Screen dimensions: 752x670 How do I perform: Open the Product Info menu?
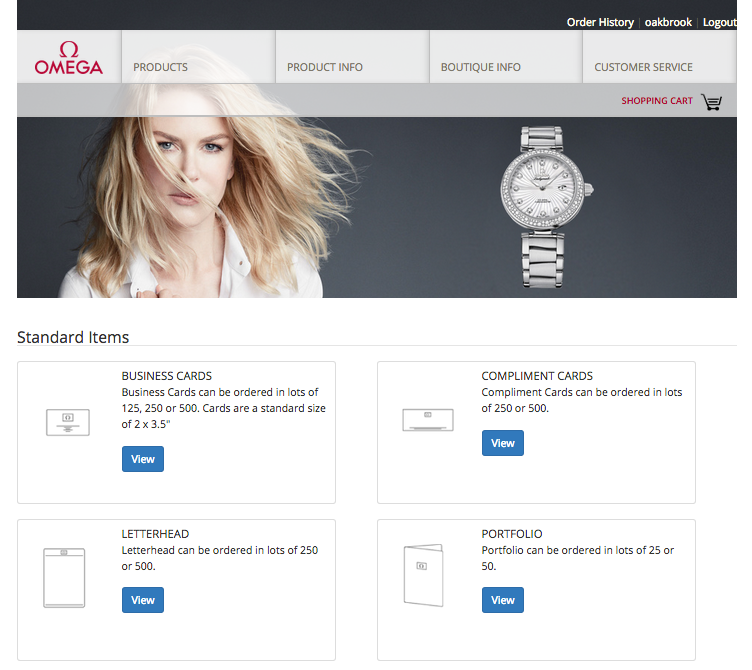[325, 67]
